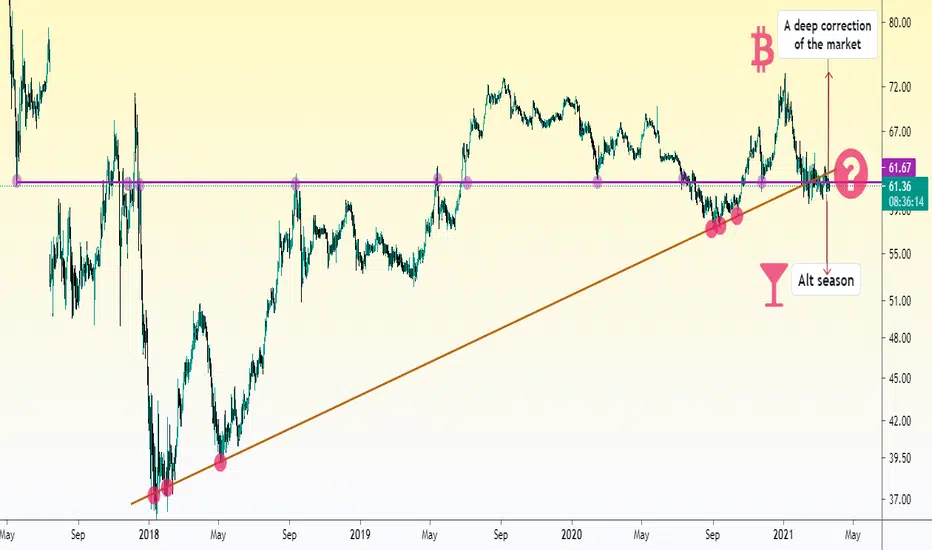Click the pink Bitcoin symbol icon
The height and width of the screenshot is (550, 932).
click(x=762, y=49)
